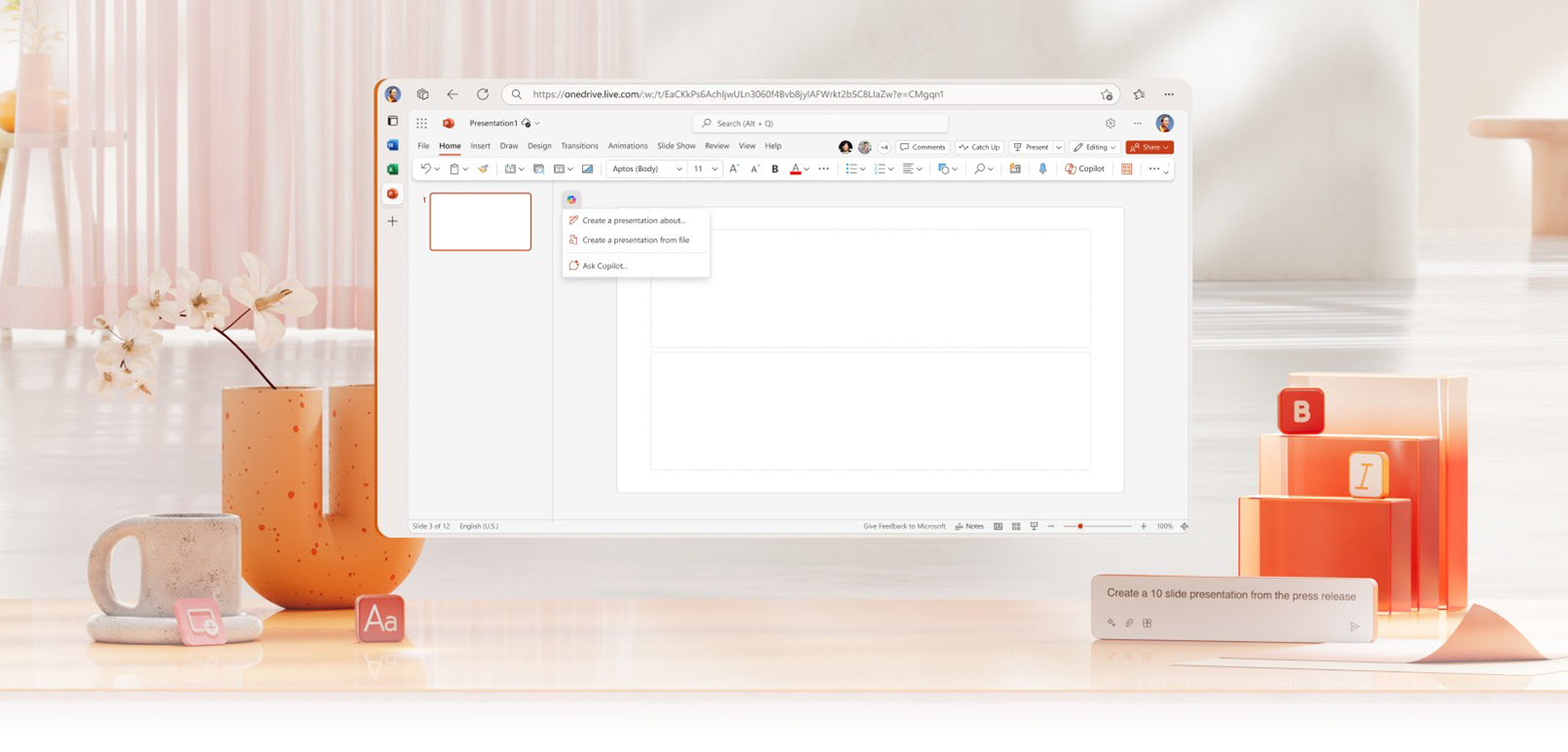Open the browser vertical tabs icon
This screenshot has width=1568, height=752.
click(x=392, y=122)
